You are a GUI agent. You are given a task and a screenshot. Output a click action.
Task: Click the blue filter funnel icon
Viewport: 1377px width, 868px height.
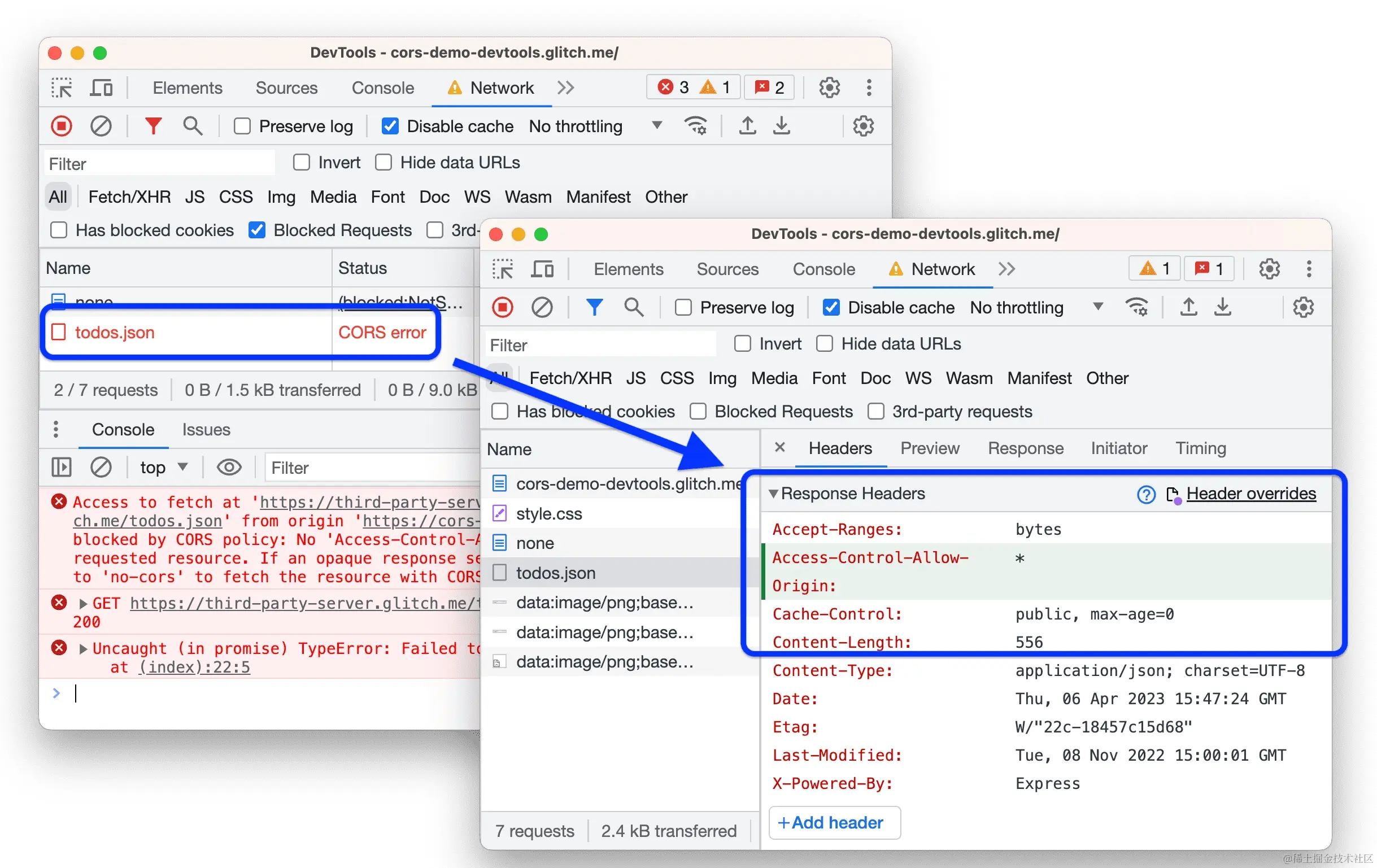[594, 308]
